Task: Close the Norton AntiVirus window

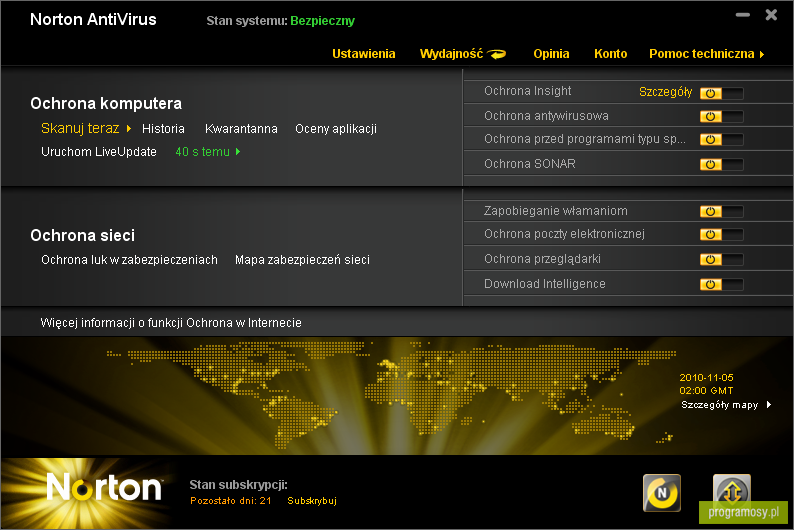Action: click(771, 15)
